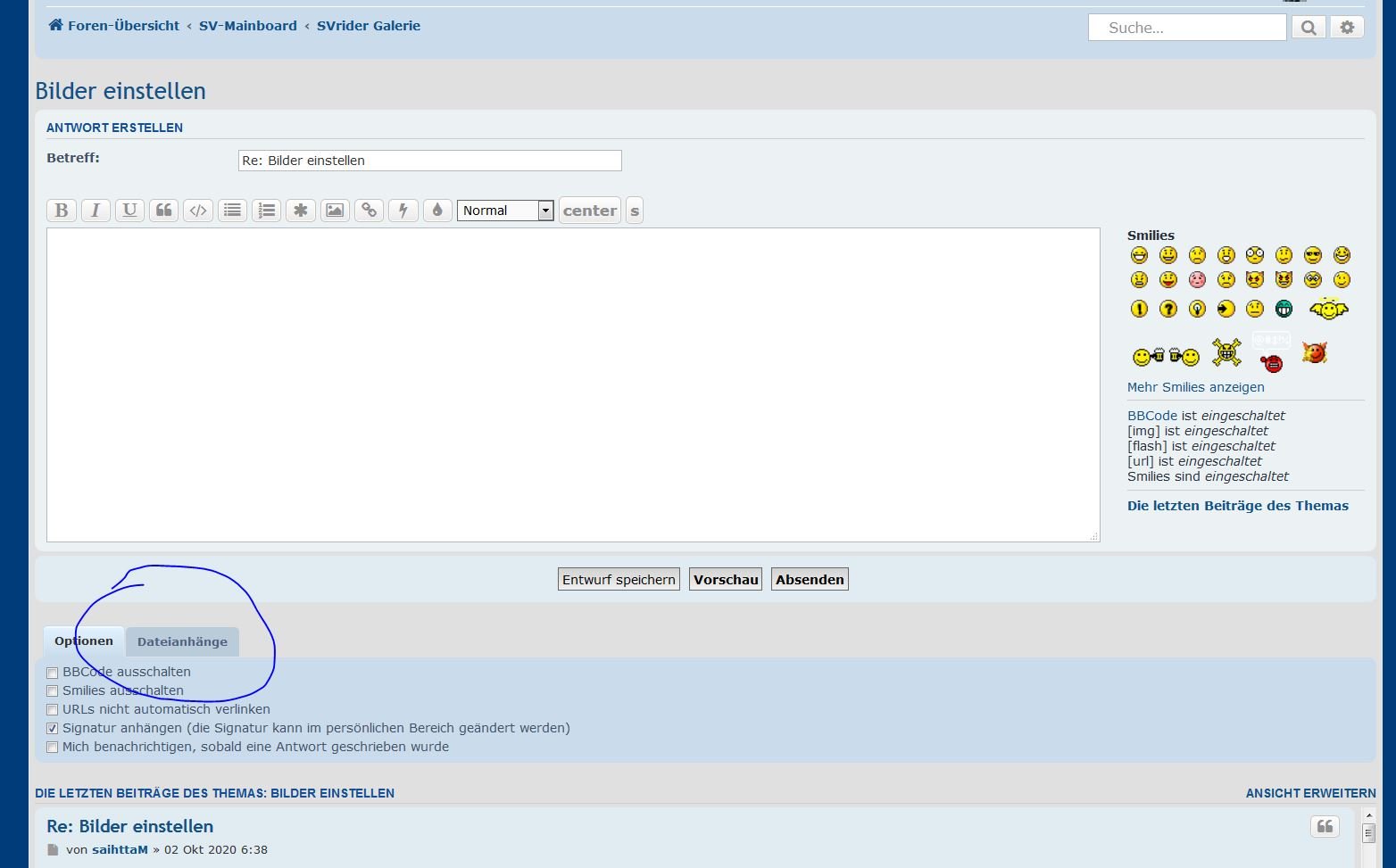Image resolution: width=1396 pixels, height=868 pixels.
Task: Toggle bold text formatting
Action: point(62,211)
